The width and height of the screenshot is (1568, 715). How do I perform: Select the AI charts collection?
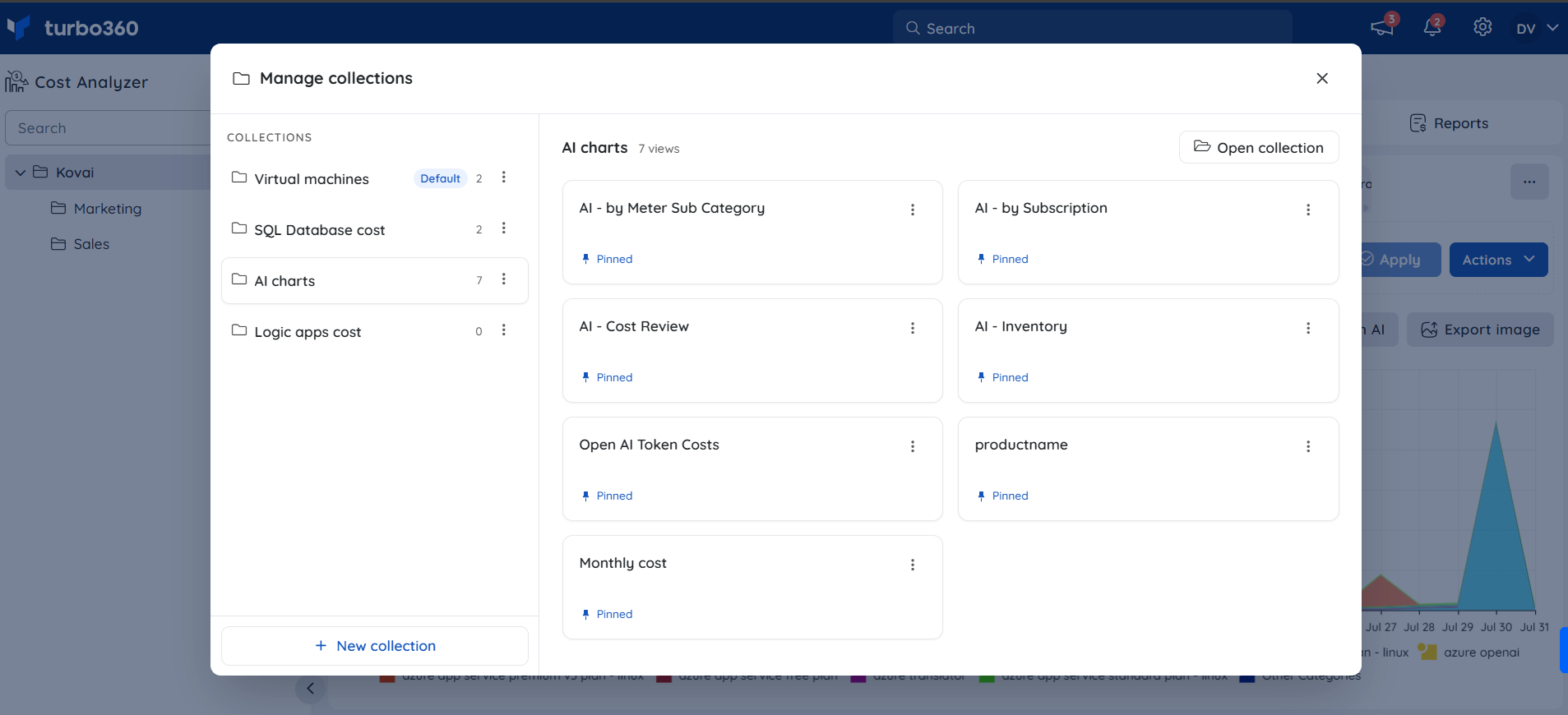[375, 280]
